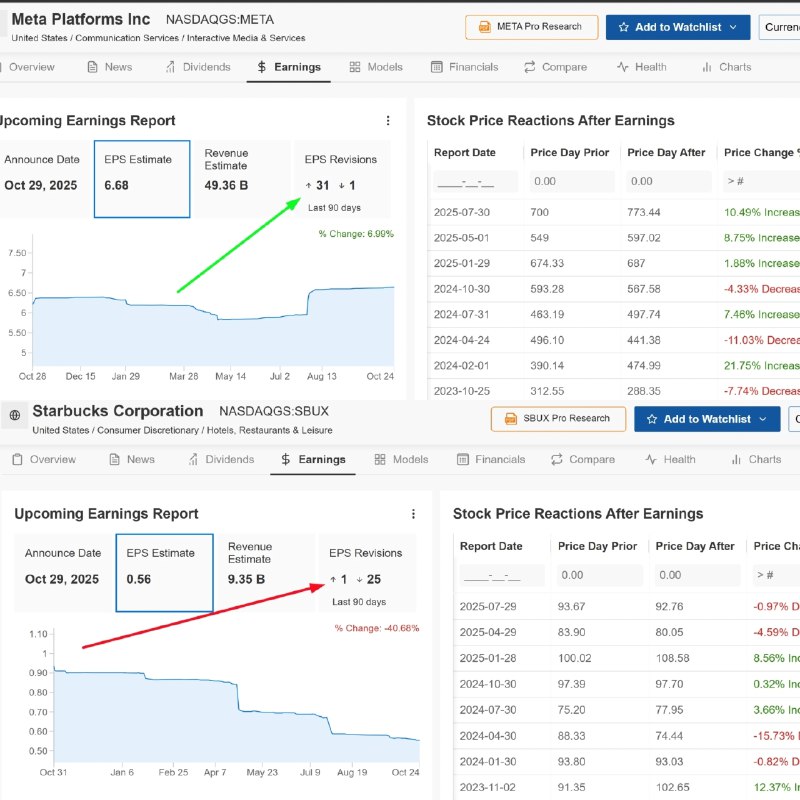Open three-dot menu in Meta Upcoming Earnings Report
Viewport: 800px width, 800px height.
[x=388, y=121]
